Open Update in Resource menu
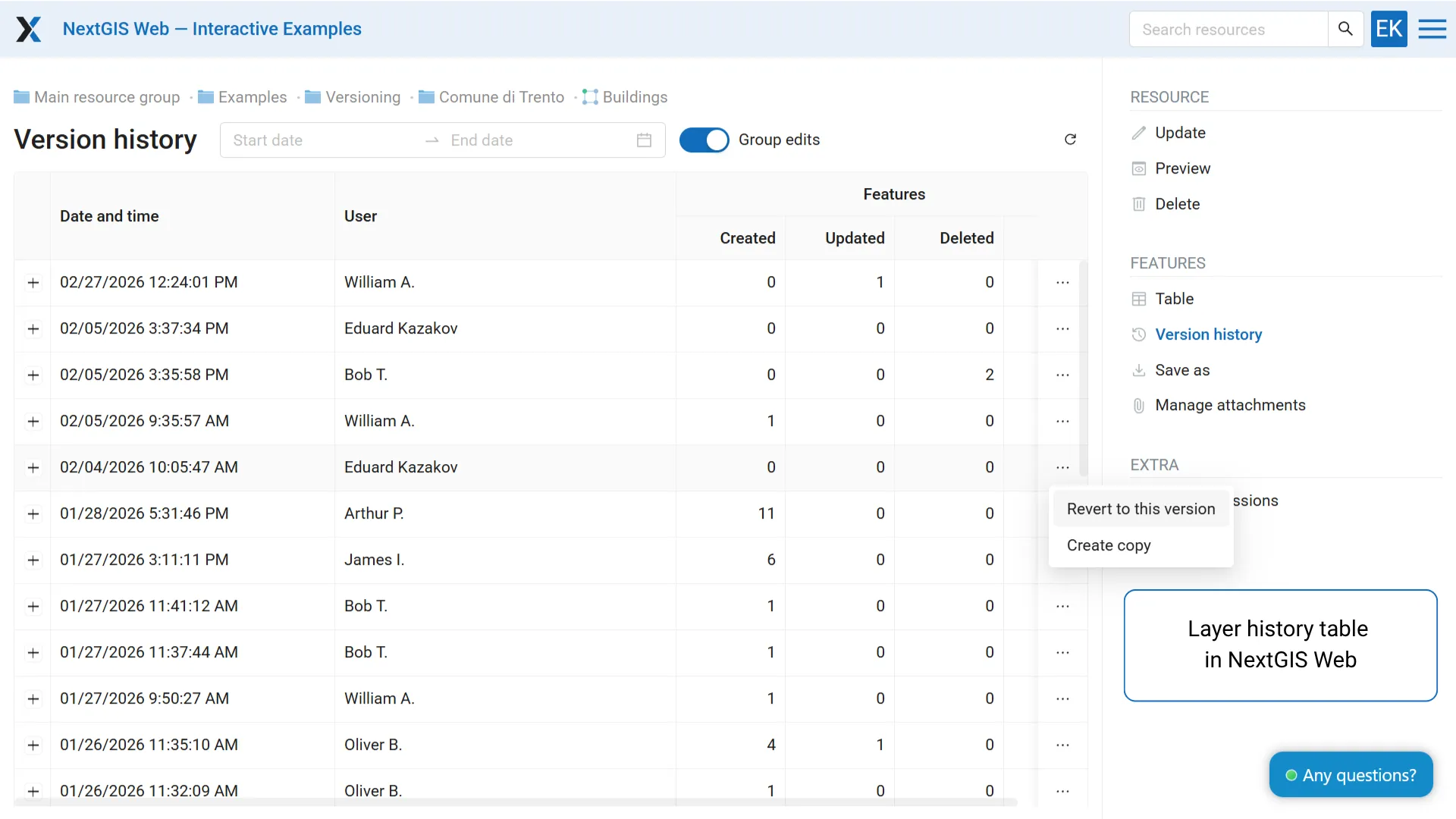Image resolution: width=1456 pixels, height=819 pixels. pos(1180,133)
